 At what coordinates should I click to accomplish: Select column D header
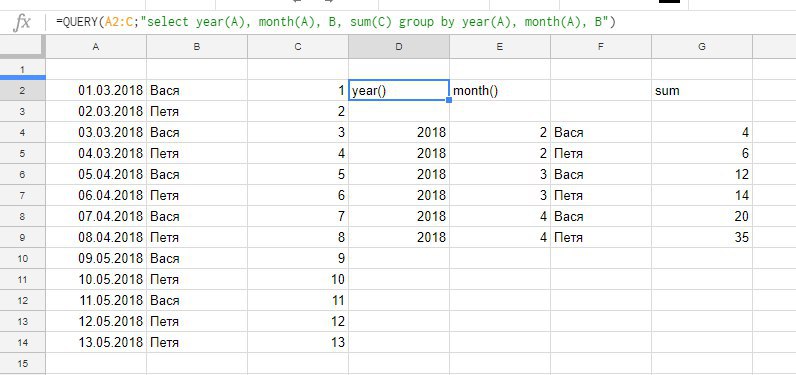click(x=399, y=47)
